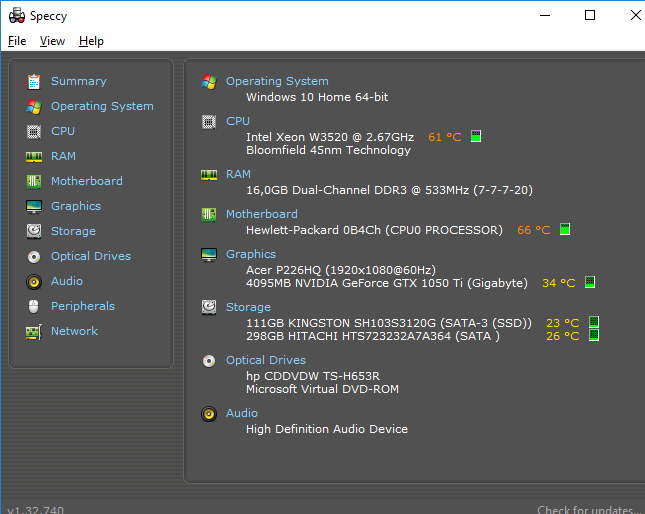
Task: View Graphics section from sidebar
Action: [x=76, y=206]
